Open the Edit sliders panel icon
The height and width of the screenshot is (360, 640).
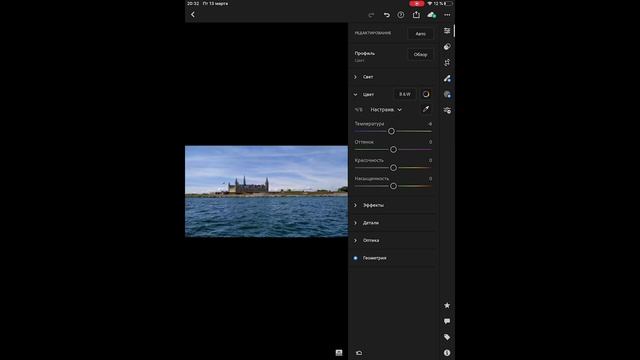coord(447,31)
